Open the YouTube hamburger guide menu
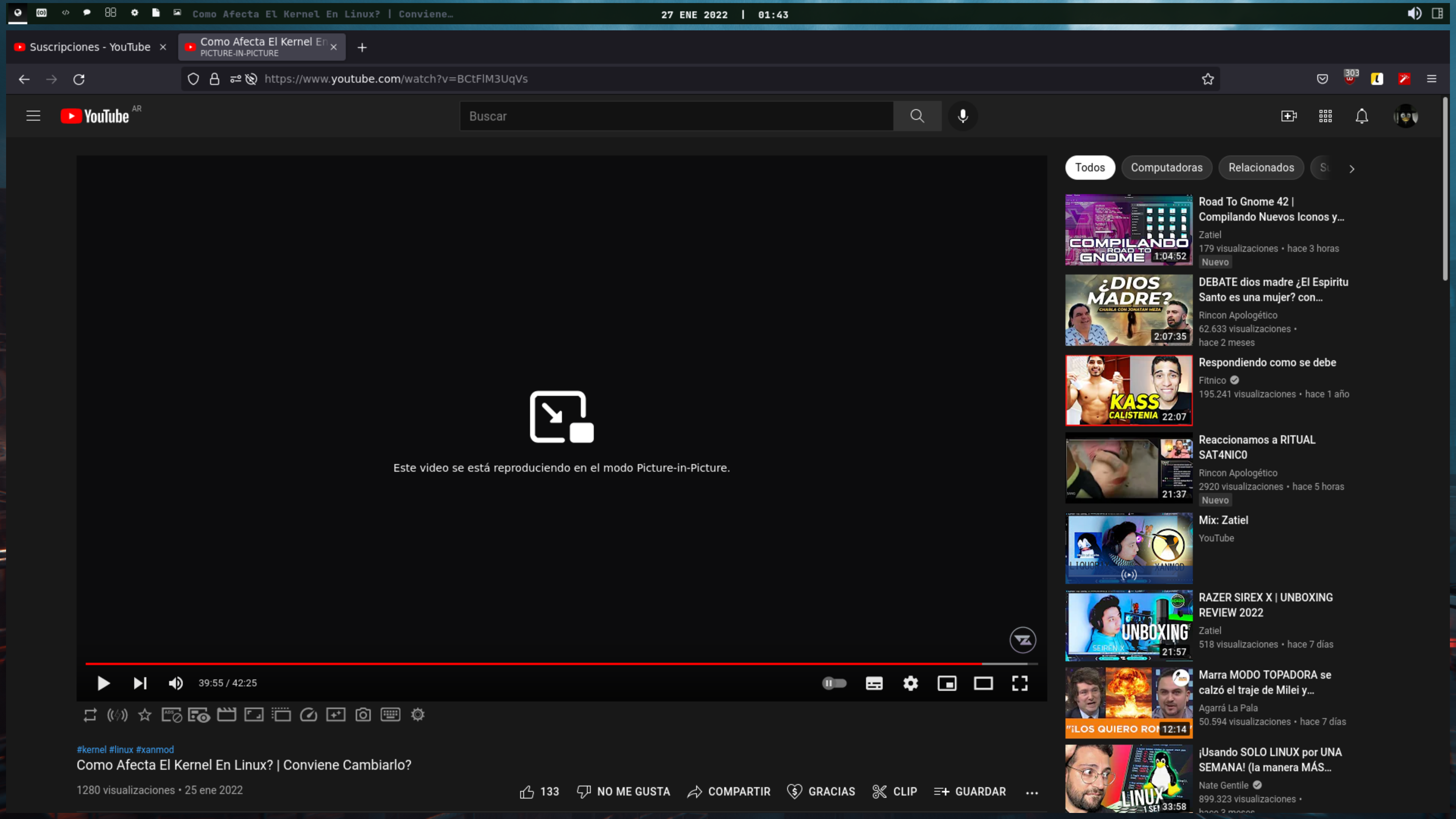The width and height of the screenshot is (1456, 819). pos(33,116)
